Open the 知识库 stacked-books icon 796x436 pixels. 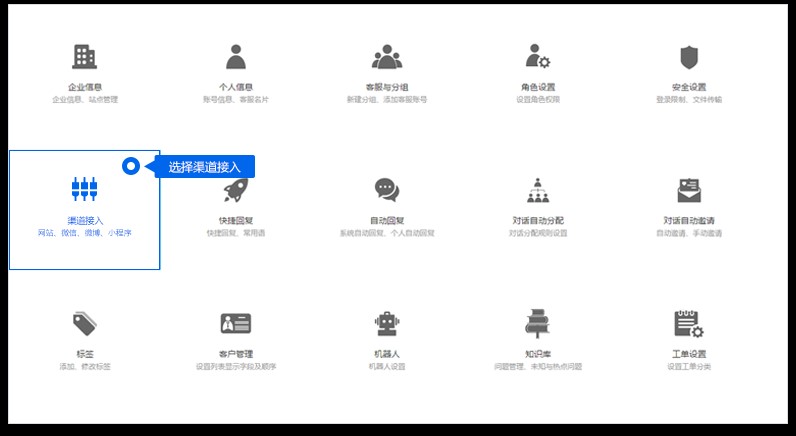[538, 324]
